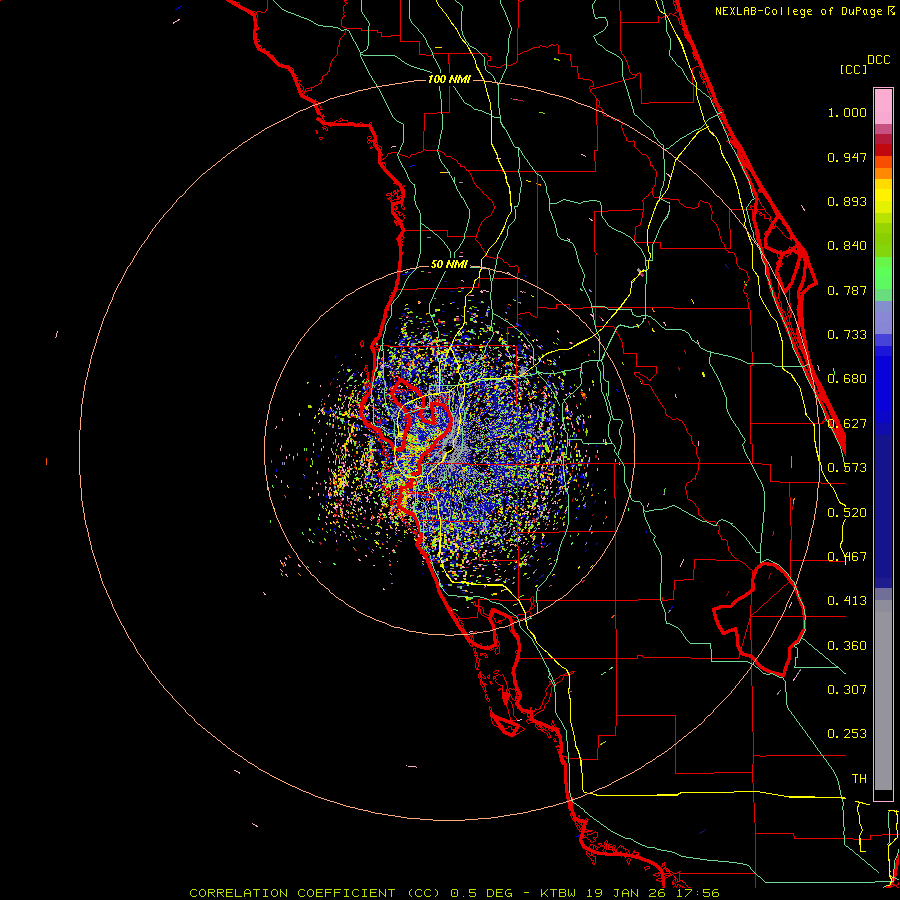The width and height of the screenshot is (900, 900).
Task: Click the 0.840 scale value
Action: coord(847,246)
